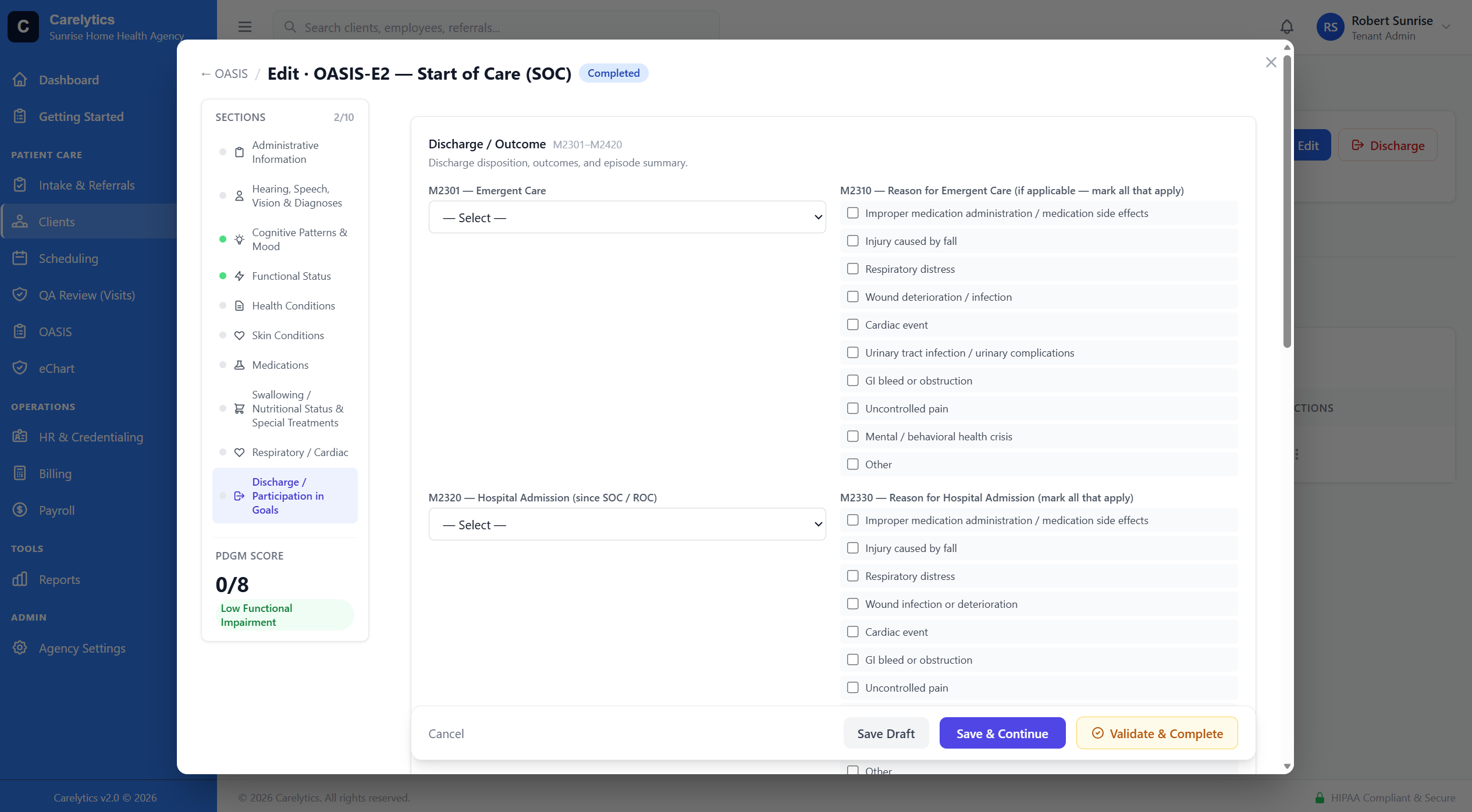This screenshot has height=812, width=1472.
Task: Click the Respiratory / Cardiac heart icon
Action: coord(239,453)
